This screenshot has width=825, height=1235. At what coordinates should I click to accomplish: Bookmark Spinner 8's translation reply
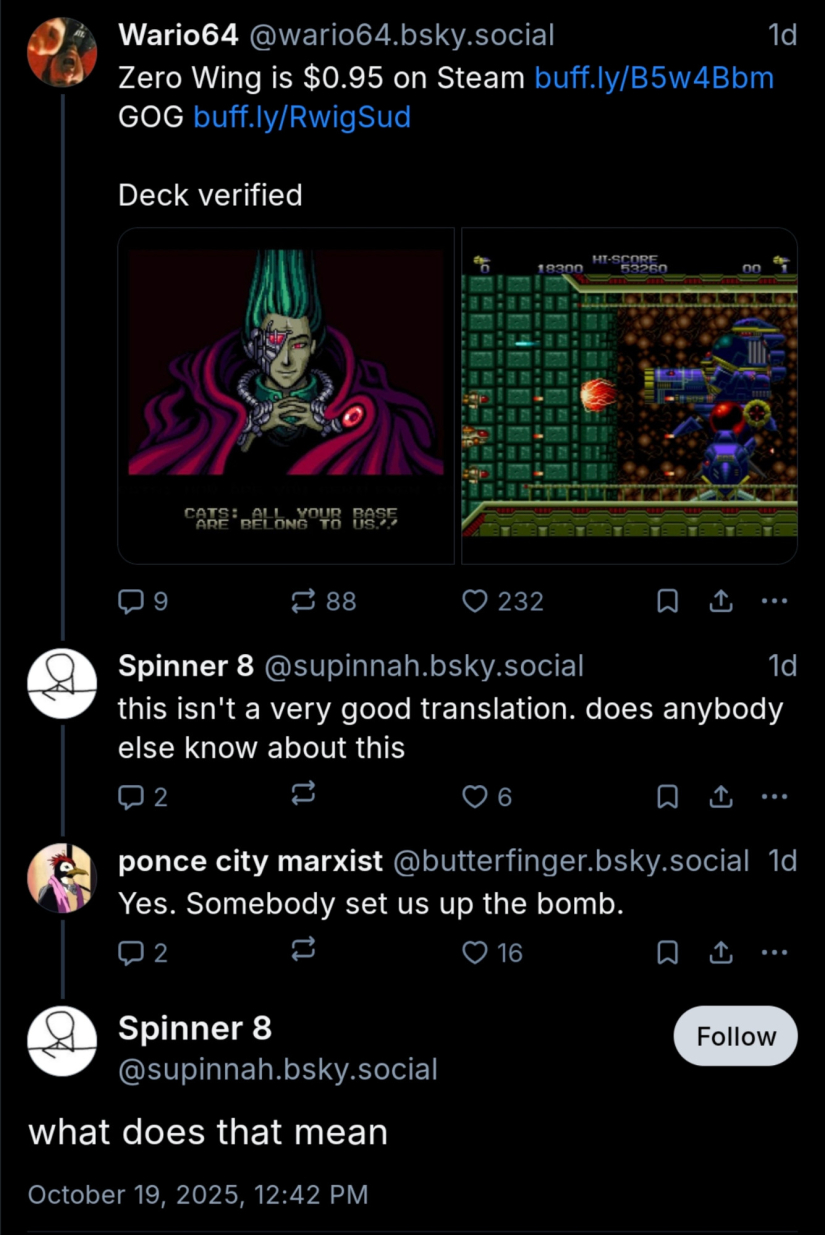pyautogui.click(x=667, y=796)
